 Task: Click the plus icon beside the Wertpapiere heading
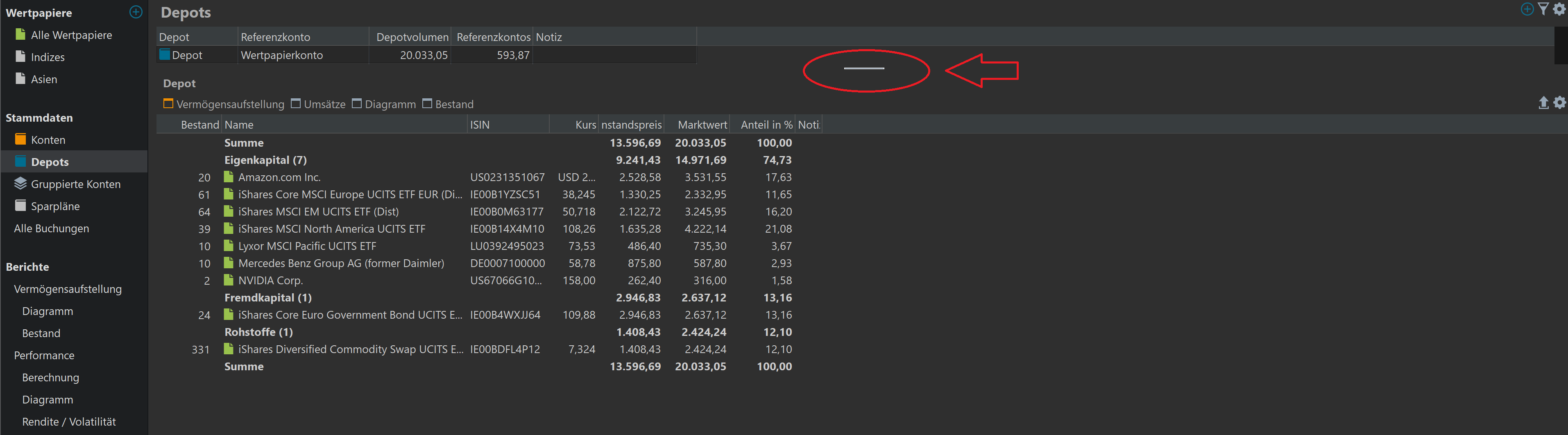coord(136,12)
